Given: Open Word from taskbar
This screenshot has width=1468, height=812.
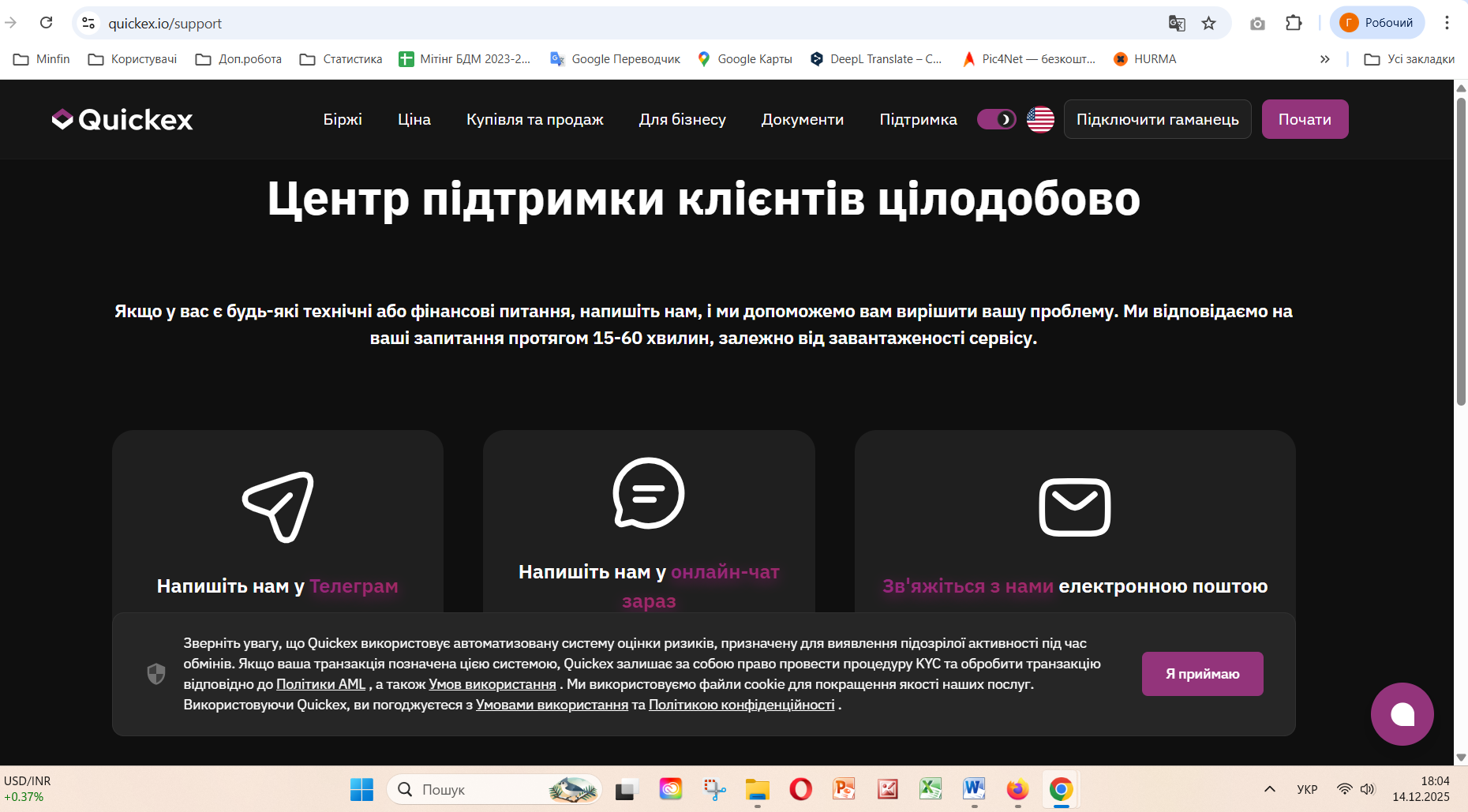Looking at the screenshot, I should [x=975, y=789].
